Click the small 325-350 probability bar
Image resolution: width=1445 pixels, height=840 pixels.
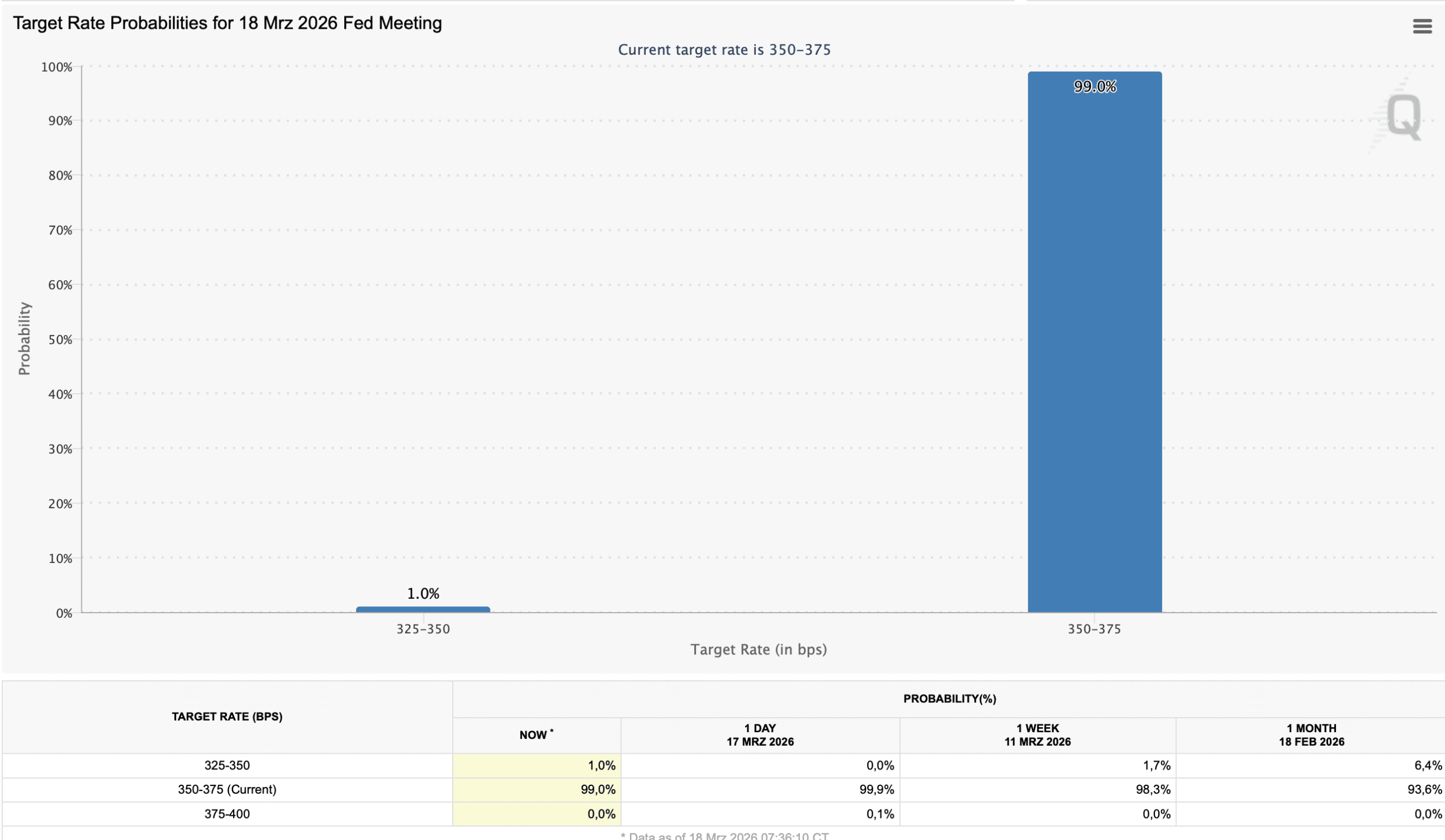tap(423, 609)
